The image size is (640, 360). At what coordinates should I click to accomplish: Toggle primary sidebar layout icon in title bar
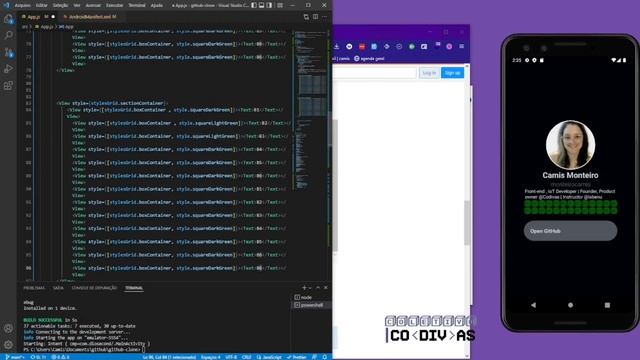click(x=254, y=5)
